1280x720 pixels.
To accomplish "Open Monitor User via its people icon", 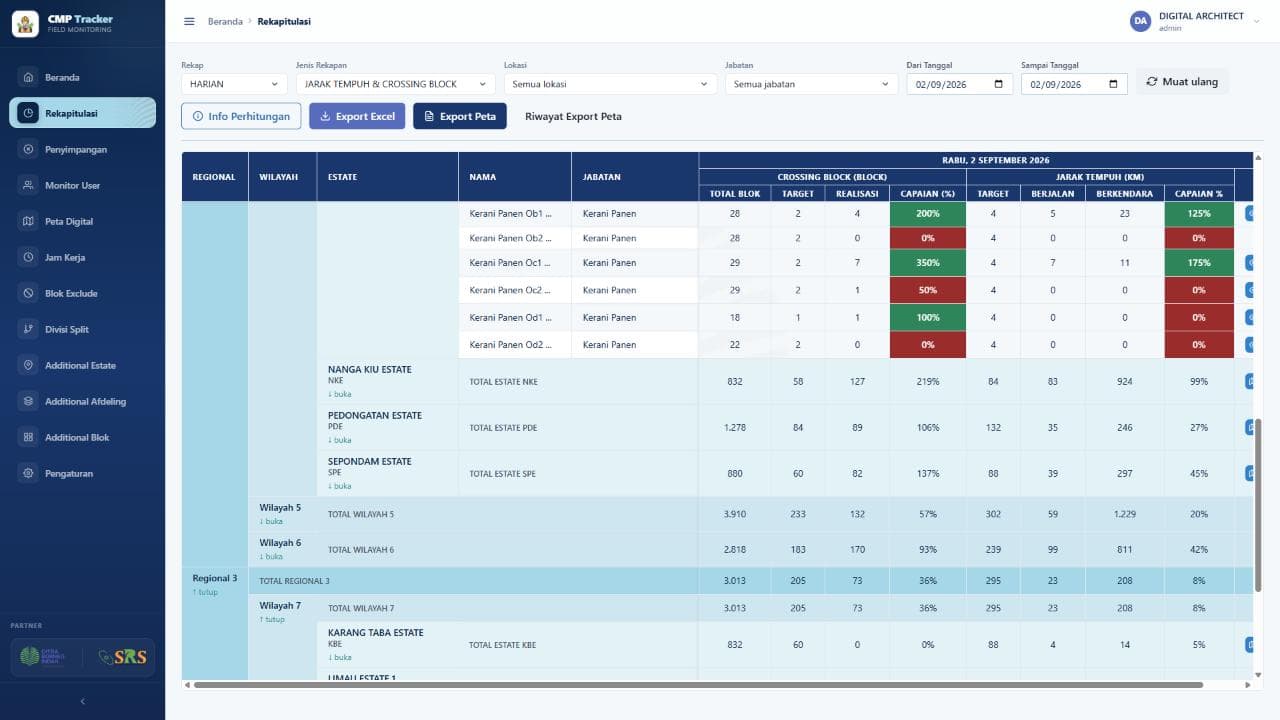I will tap(28, 185).
